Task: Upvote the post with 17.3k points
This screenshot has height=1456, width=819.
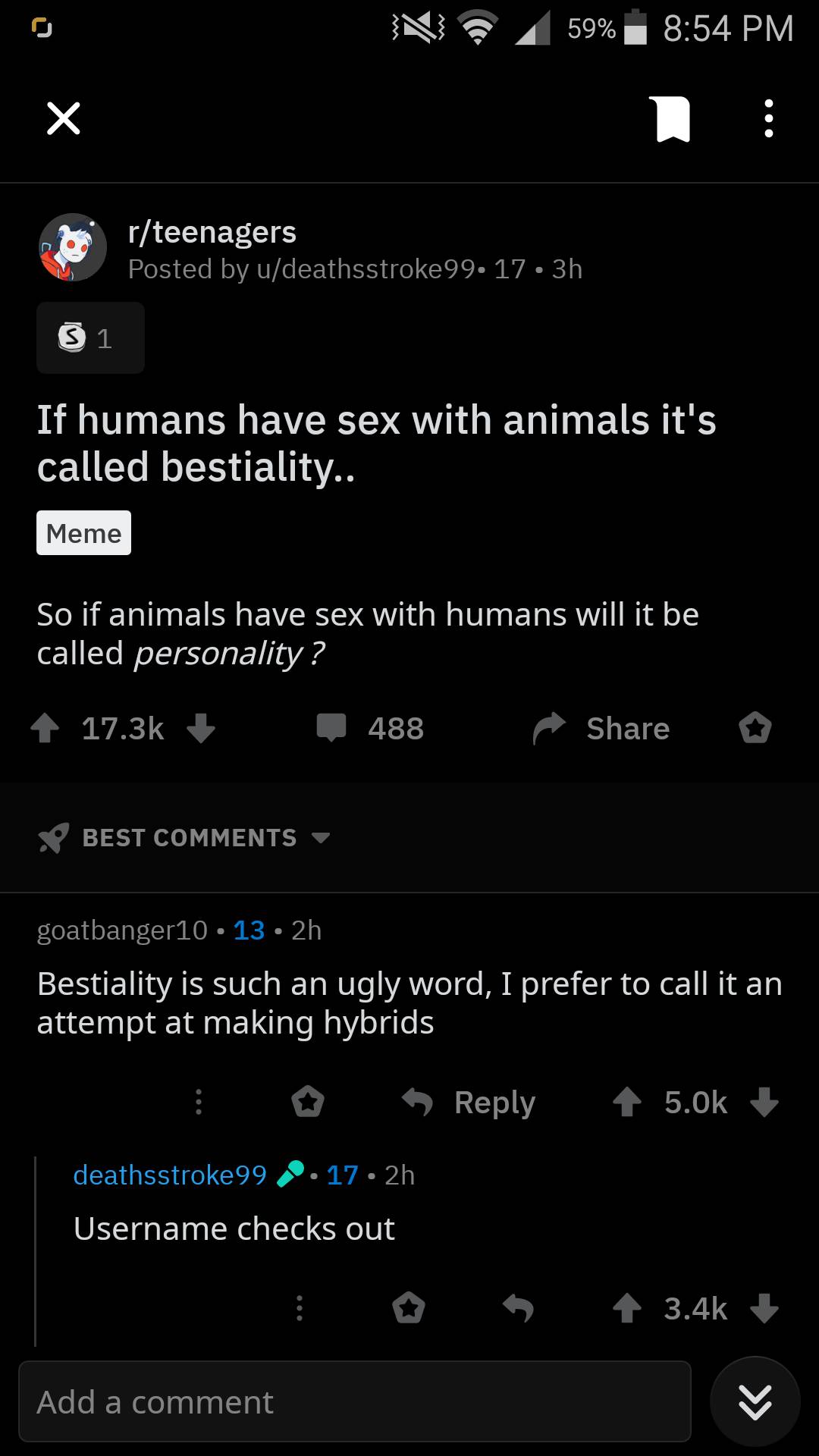Action: pyautogui.click(x=45, y=728)
